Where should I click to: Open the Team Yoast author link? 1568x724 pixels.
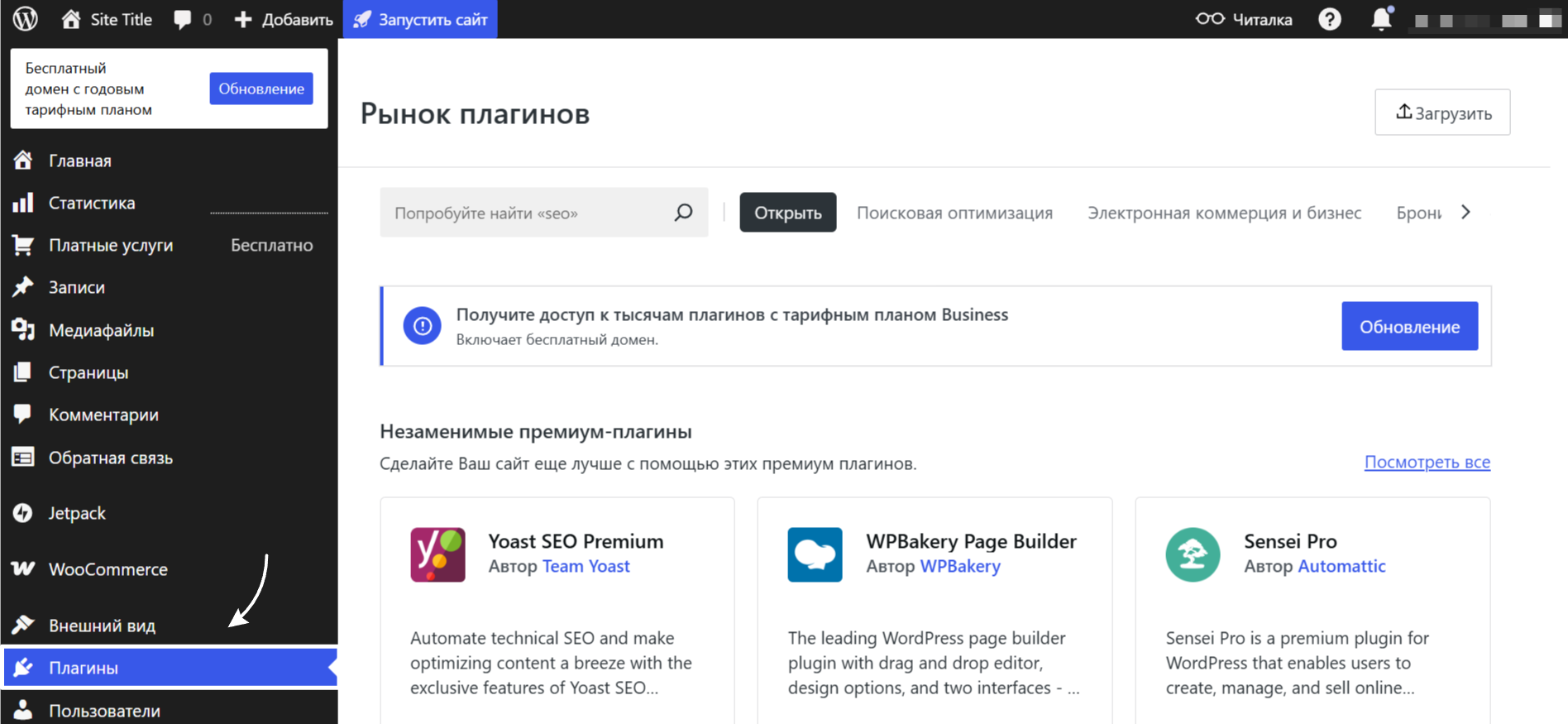click(x=586, y=566)
